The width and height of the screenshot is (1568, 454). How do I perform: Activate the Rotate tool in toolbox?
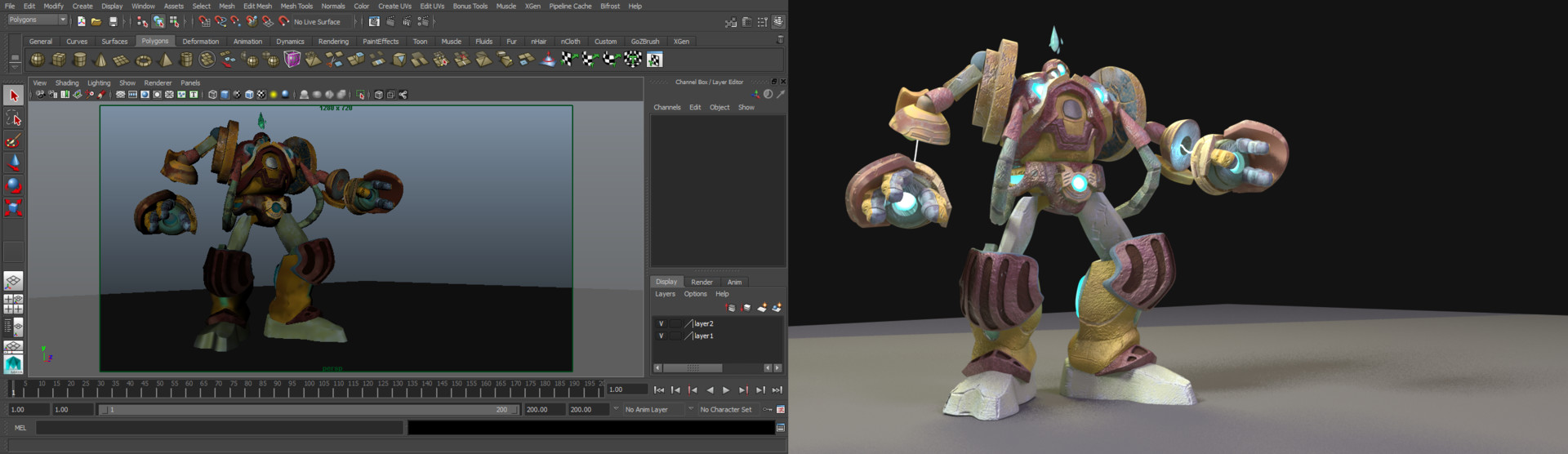[x=13, y=185]
